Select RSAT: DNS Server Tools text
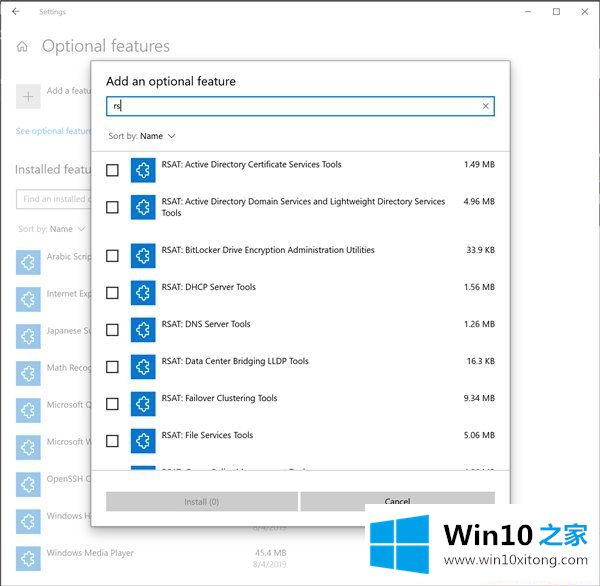The height and width of the screenshot is (586, 600). [x=206, y=324]
